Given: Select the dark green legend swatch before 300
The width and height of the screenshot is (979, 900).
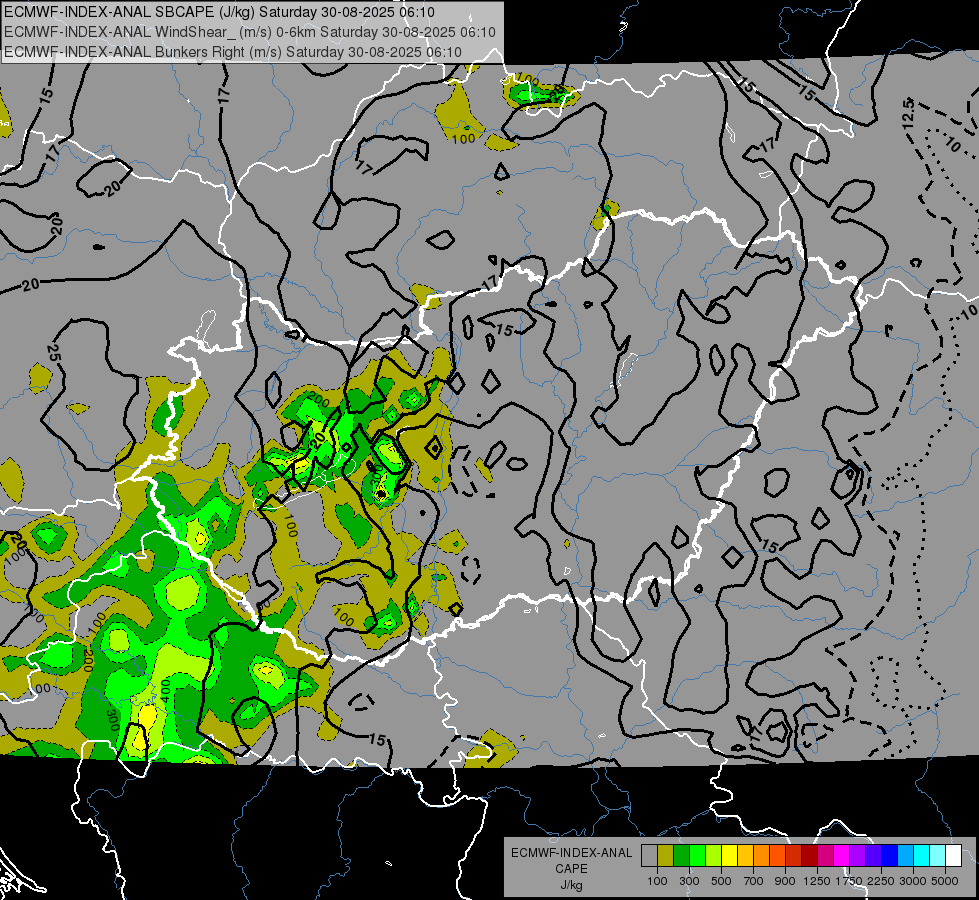Looking at the screenshot, I should point(681,855).
